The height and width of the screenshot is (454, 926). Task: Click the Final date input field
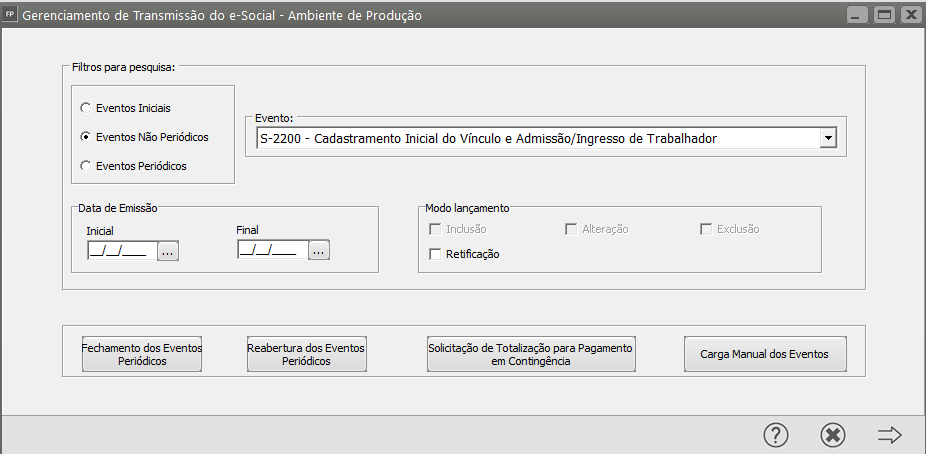[x=272, y=251]
